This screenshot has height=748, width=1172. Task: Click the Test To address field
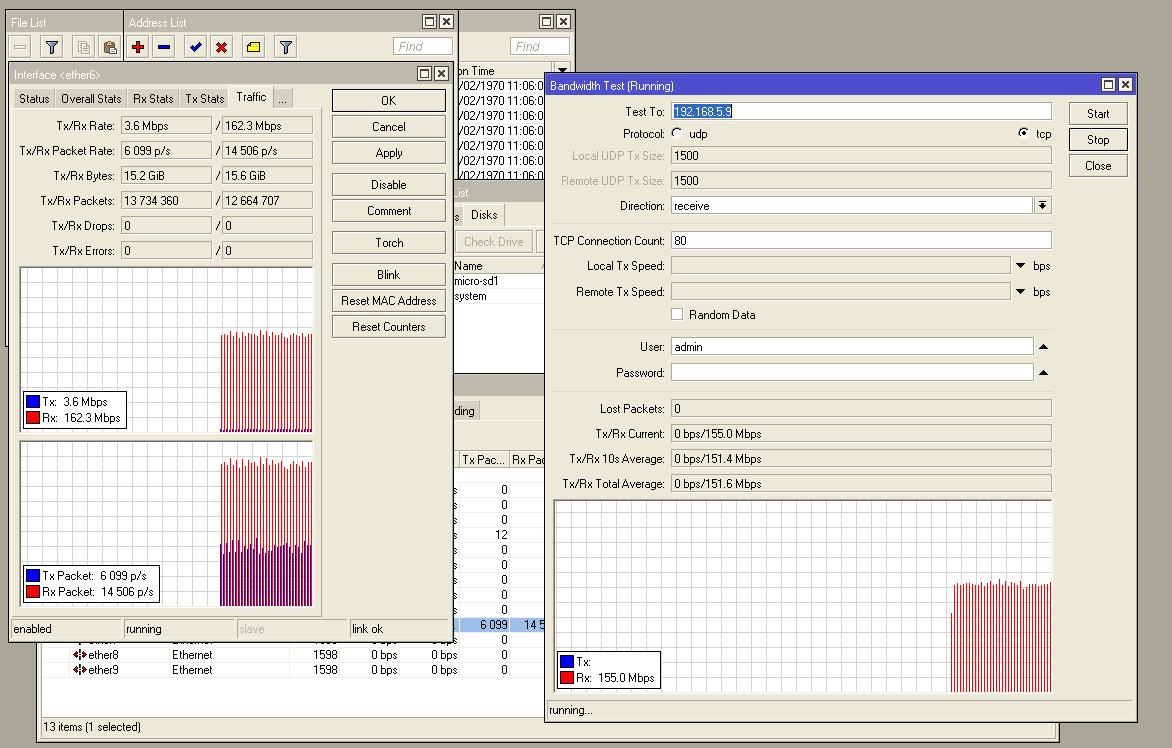pyautogui.click(x=861, y=111)
